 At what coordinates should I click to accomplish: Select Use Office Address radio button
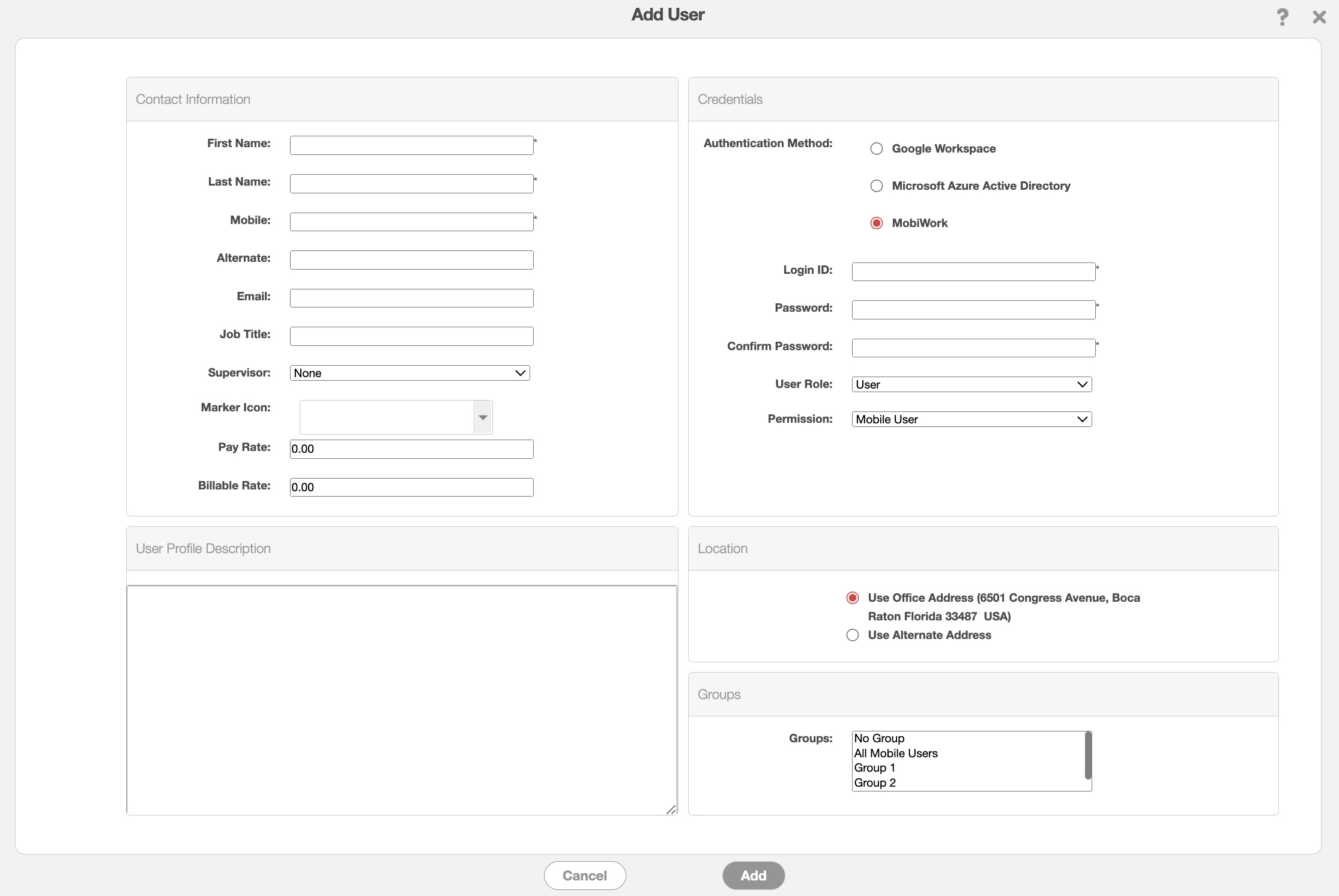click(853, 598)
